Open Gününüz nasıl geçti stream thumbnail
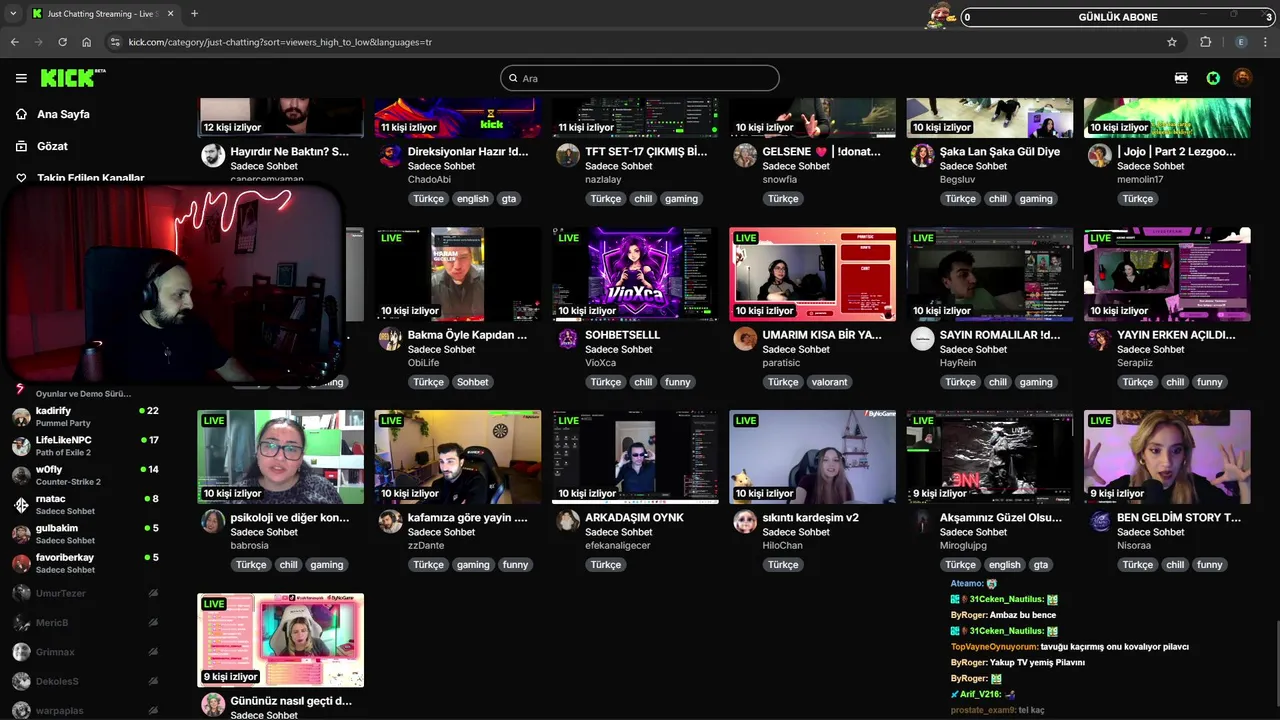 pyautogui.click(x=281, y=640)
